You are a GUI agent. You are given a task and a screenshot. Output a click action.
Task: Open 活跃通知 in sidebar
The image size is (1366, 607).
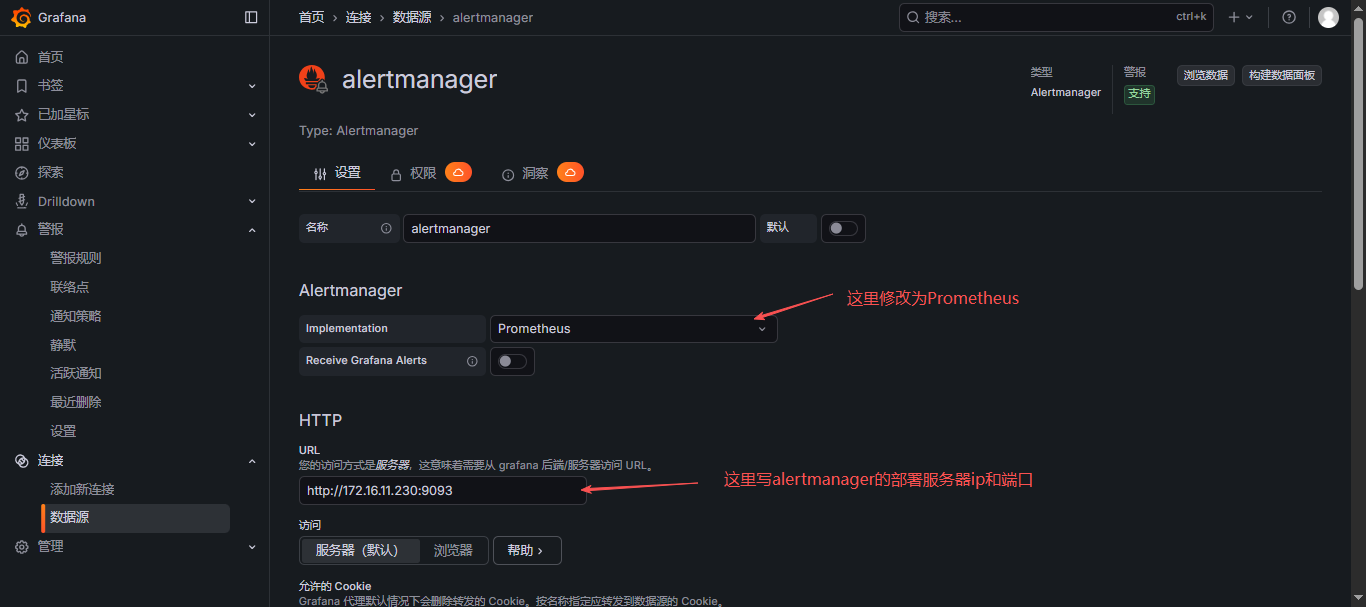(76, 373)
